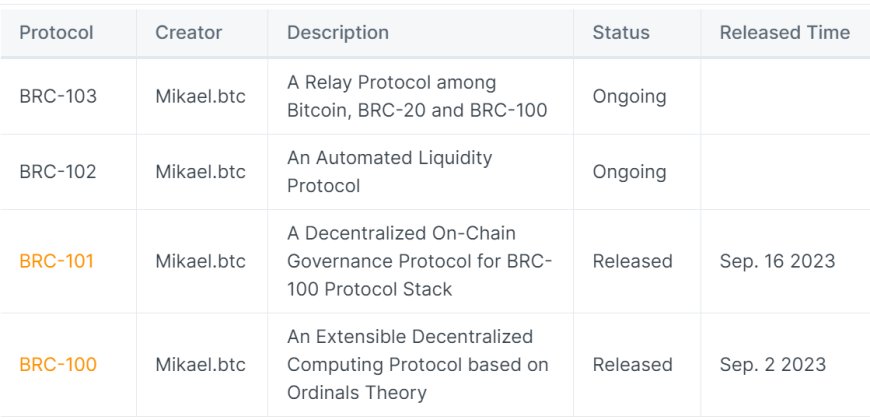Click the Released Time column header

click(x=785, y=33)
